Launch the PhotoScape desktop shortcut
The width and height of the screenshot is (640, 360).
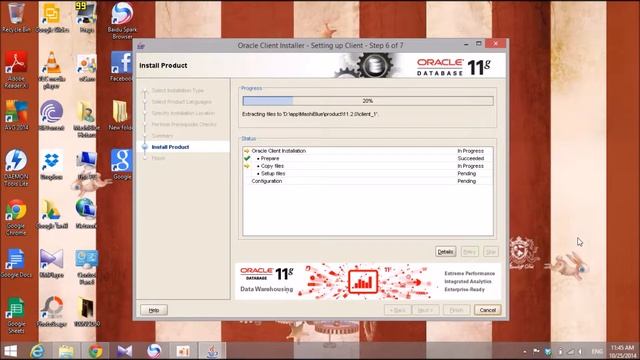[x=51, y=311]
